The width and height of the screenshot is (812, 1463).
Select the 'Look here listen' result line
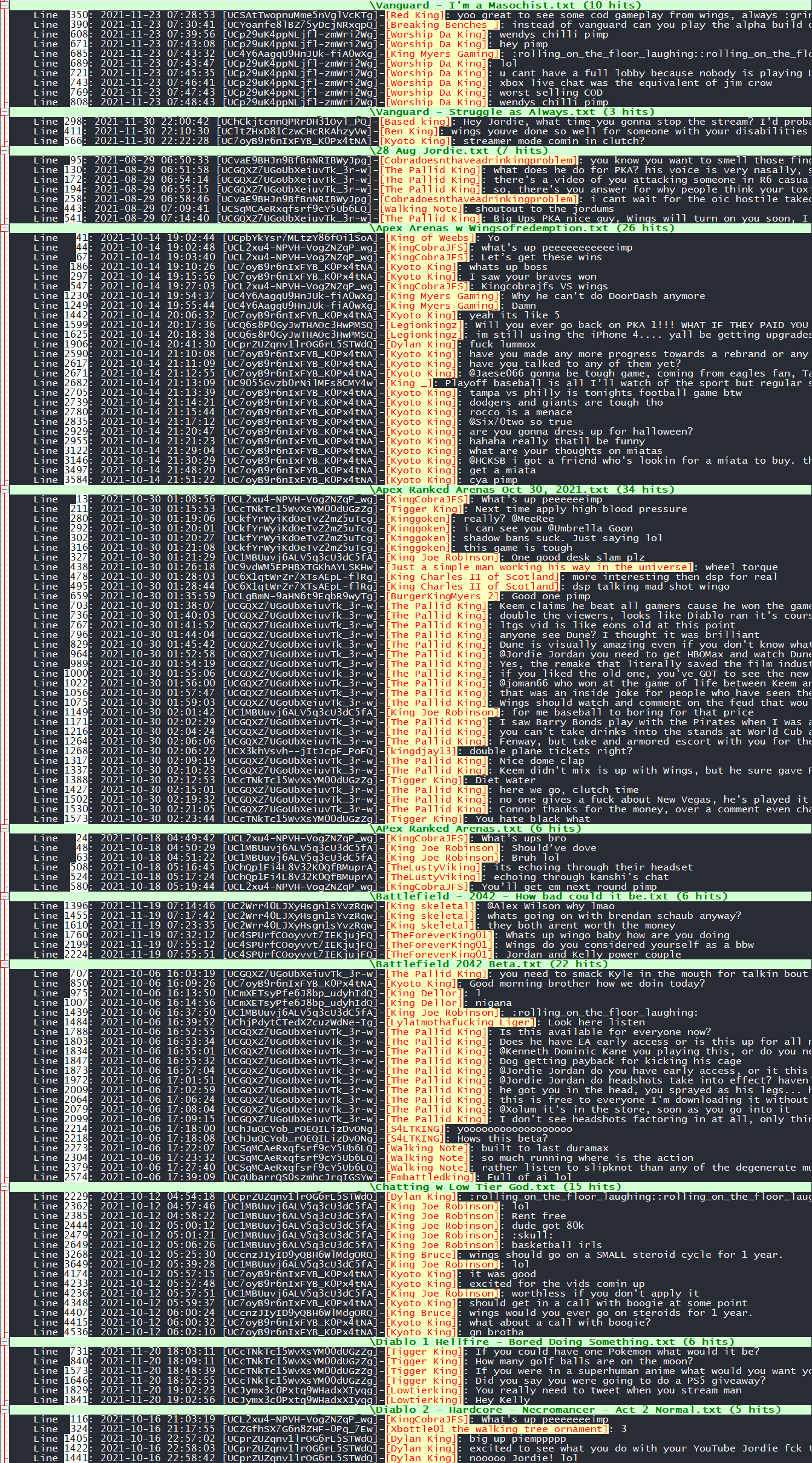click(x=410, y=1022)
